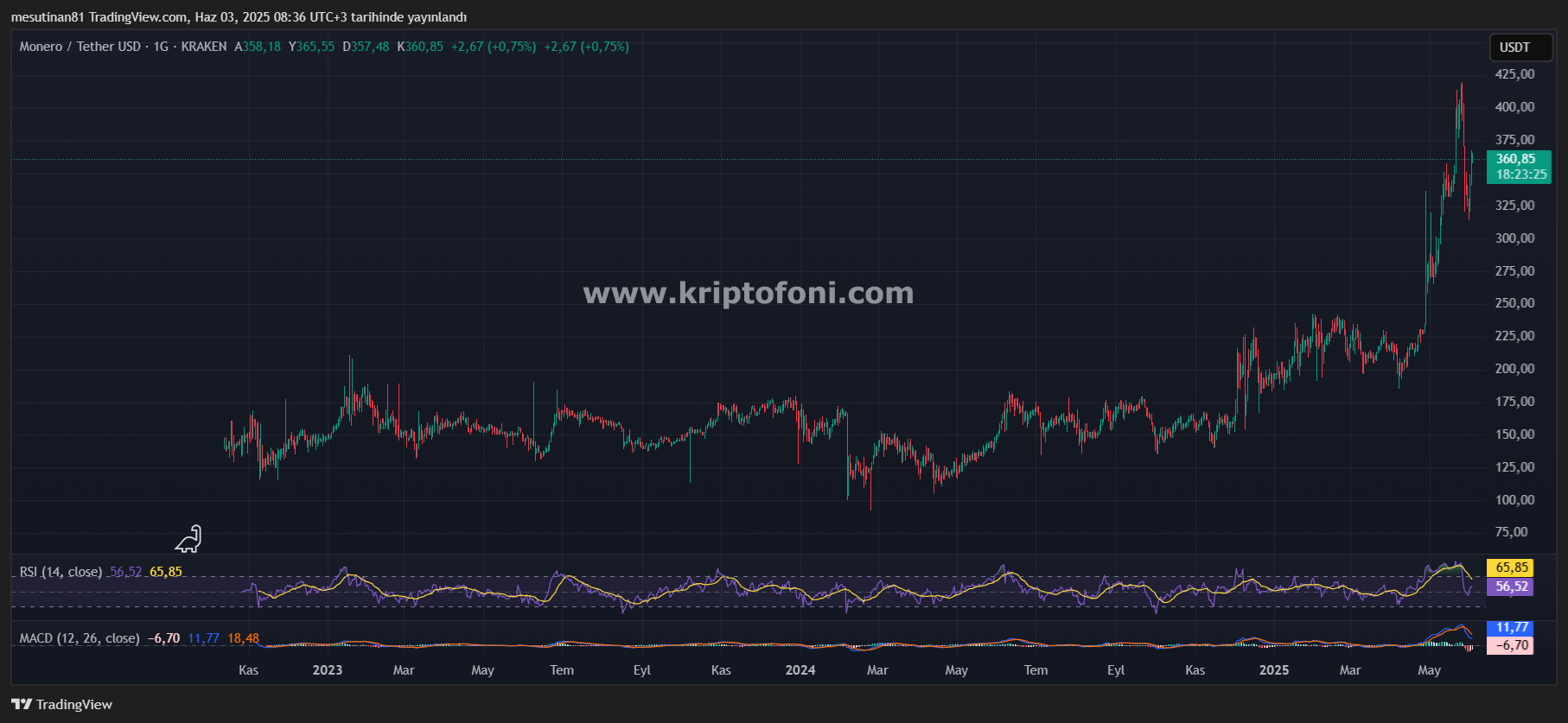Click the RSI value label 56,52 on scale
Image resolution: width=1568 pixels, height=723 pixels.
pyautogui.click(x=1508, y=587)
